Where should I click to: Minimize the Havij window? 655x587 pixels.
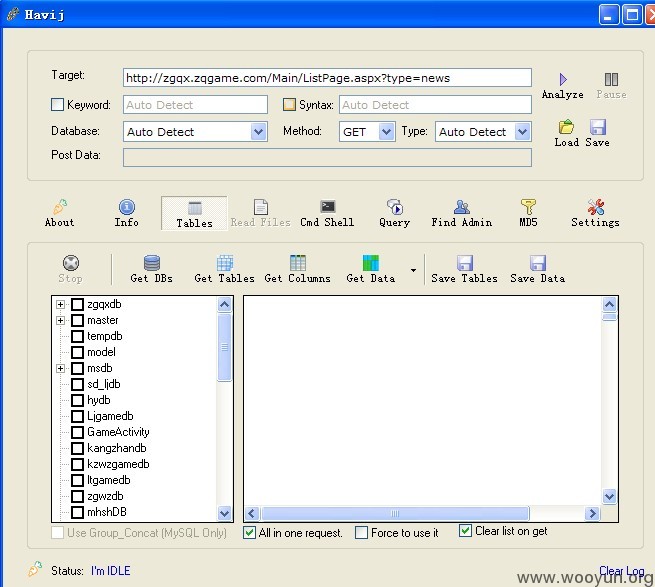pyautogui.click(x=609, y=15)
